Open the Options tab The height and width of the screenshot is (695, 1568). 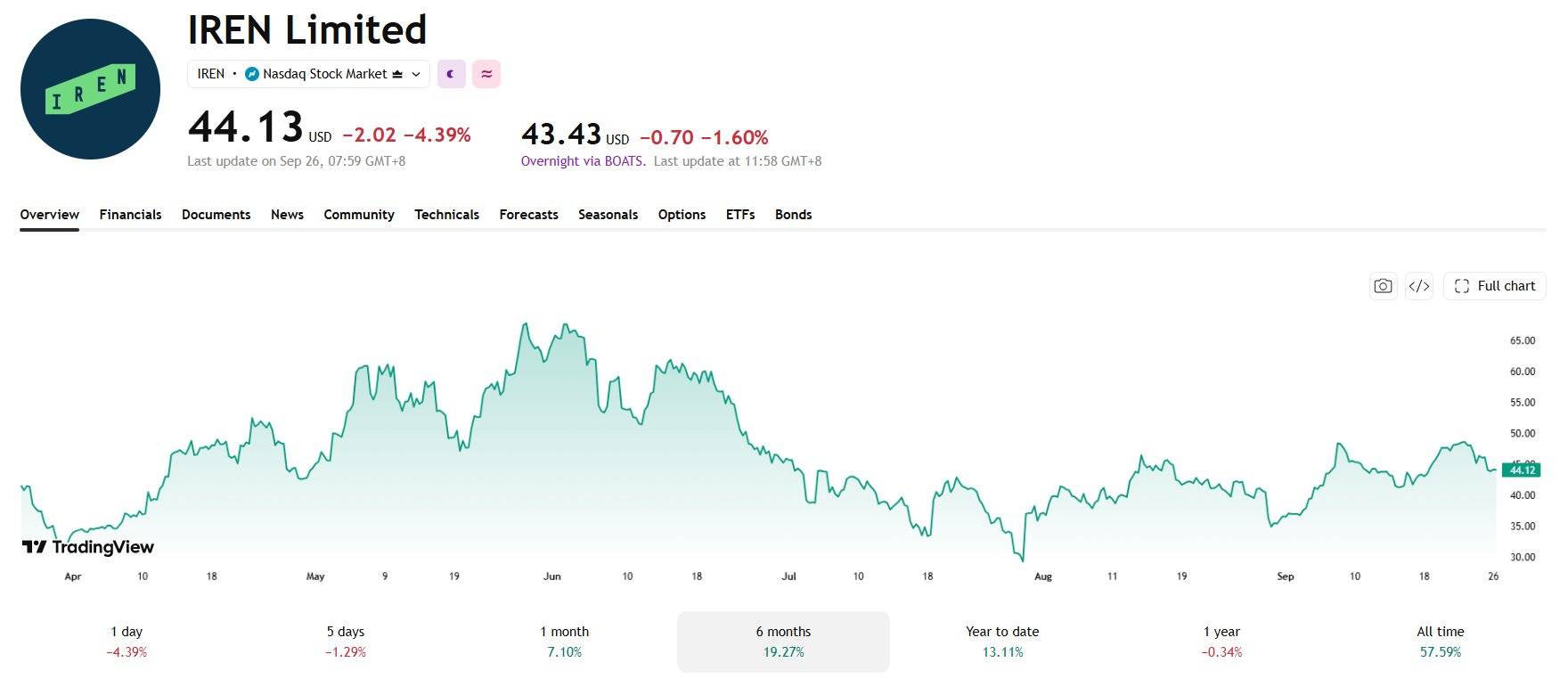tap(682, 215)
